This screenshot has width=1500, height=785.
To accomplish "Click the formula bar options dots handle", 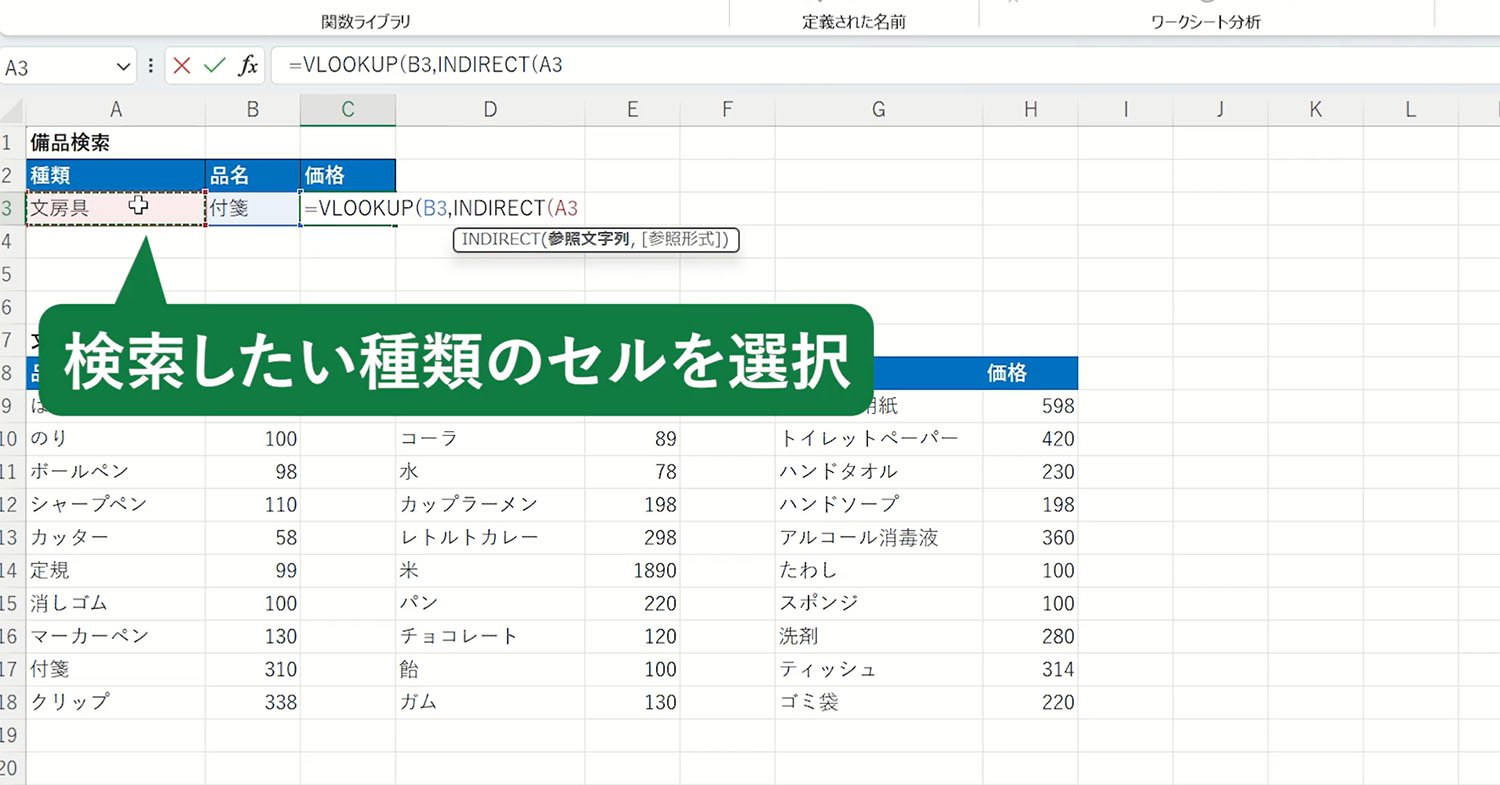I will coord(151,67).
